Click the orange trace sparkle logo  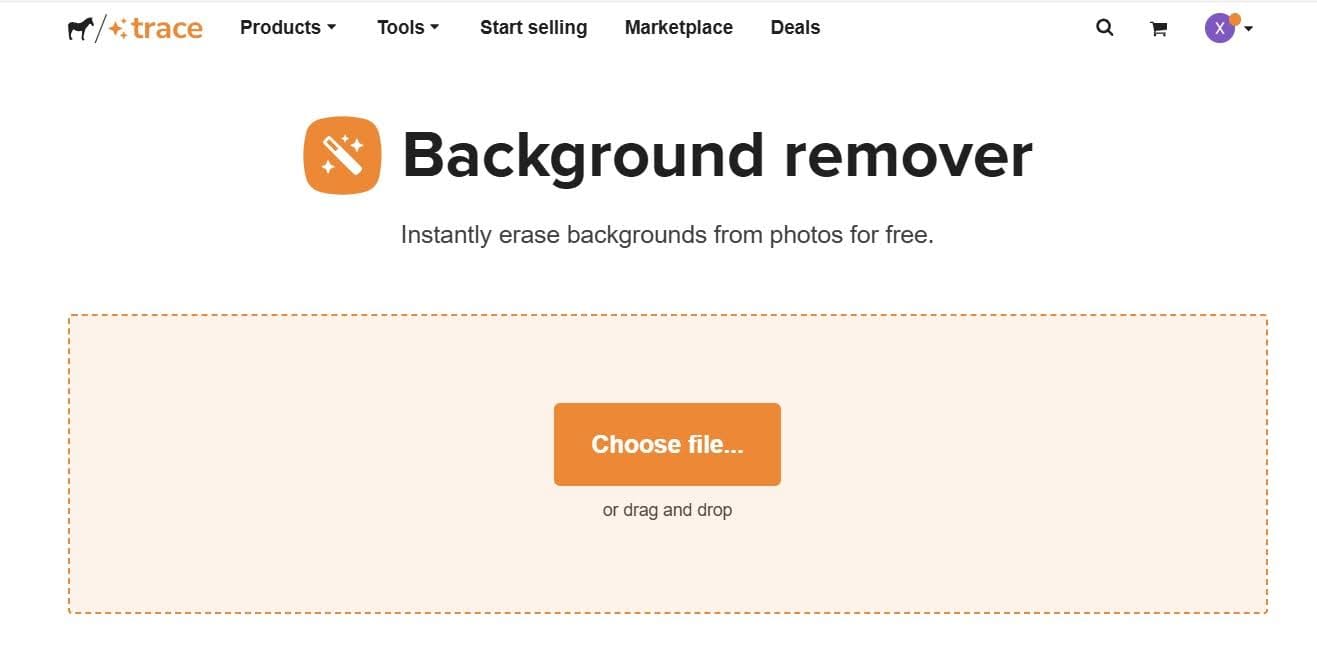point(155,28)
